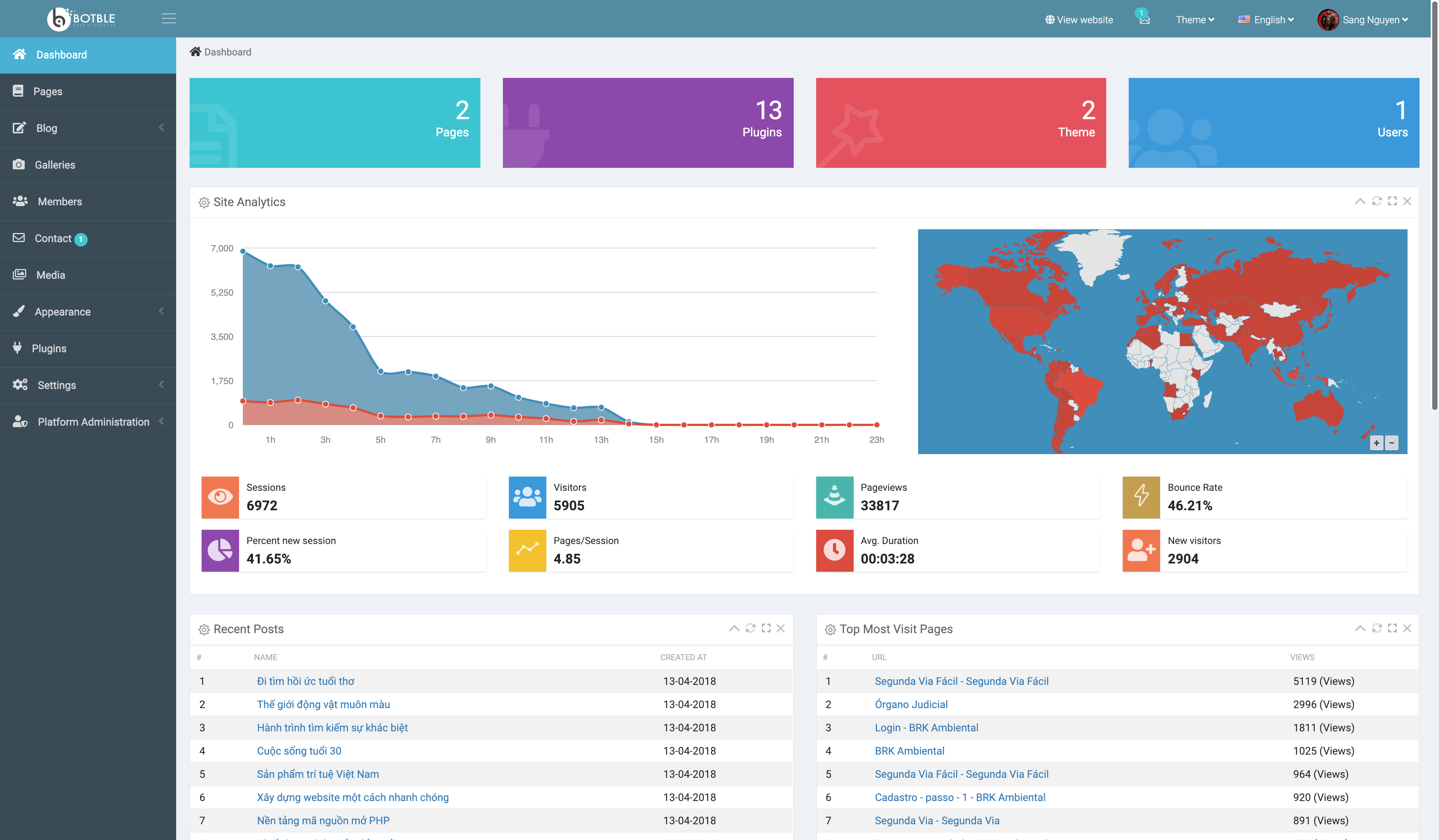Click the Members sidebar icon
The height and width of the screenshot is (840, 1439).
(x=19, y=201)
